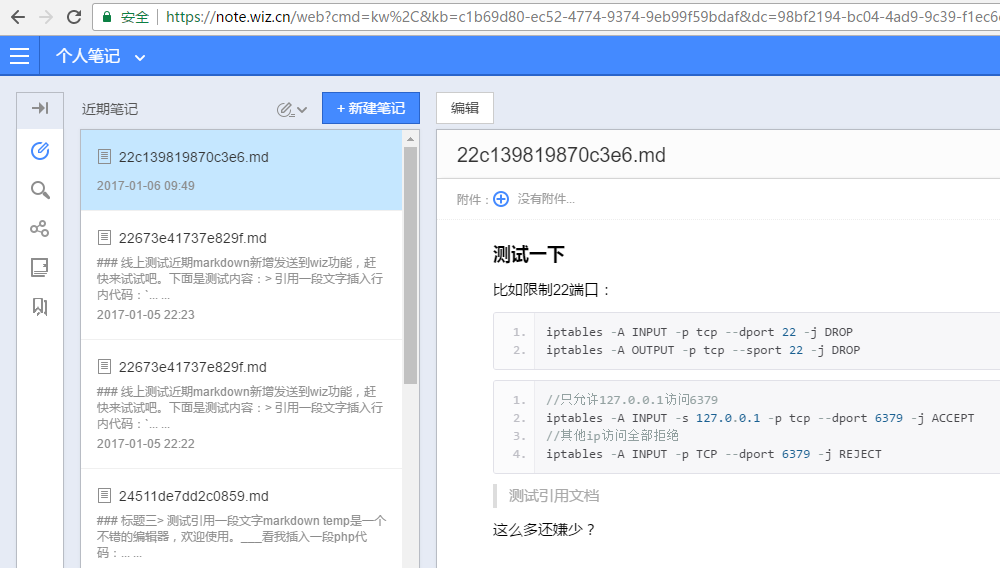This screenshot has width=1000, height=568.
Task: Click the 没有附件 text
Action: click(x=546, y=199)
